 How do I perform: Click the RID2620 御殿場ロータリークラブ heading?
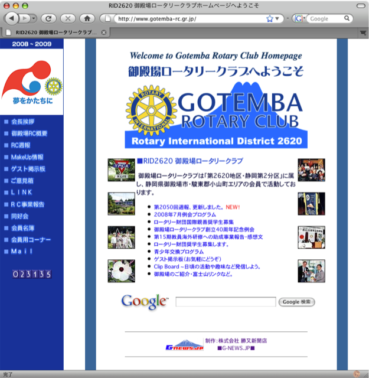[190, 161]
